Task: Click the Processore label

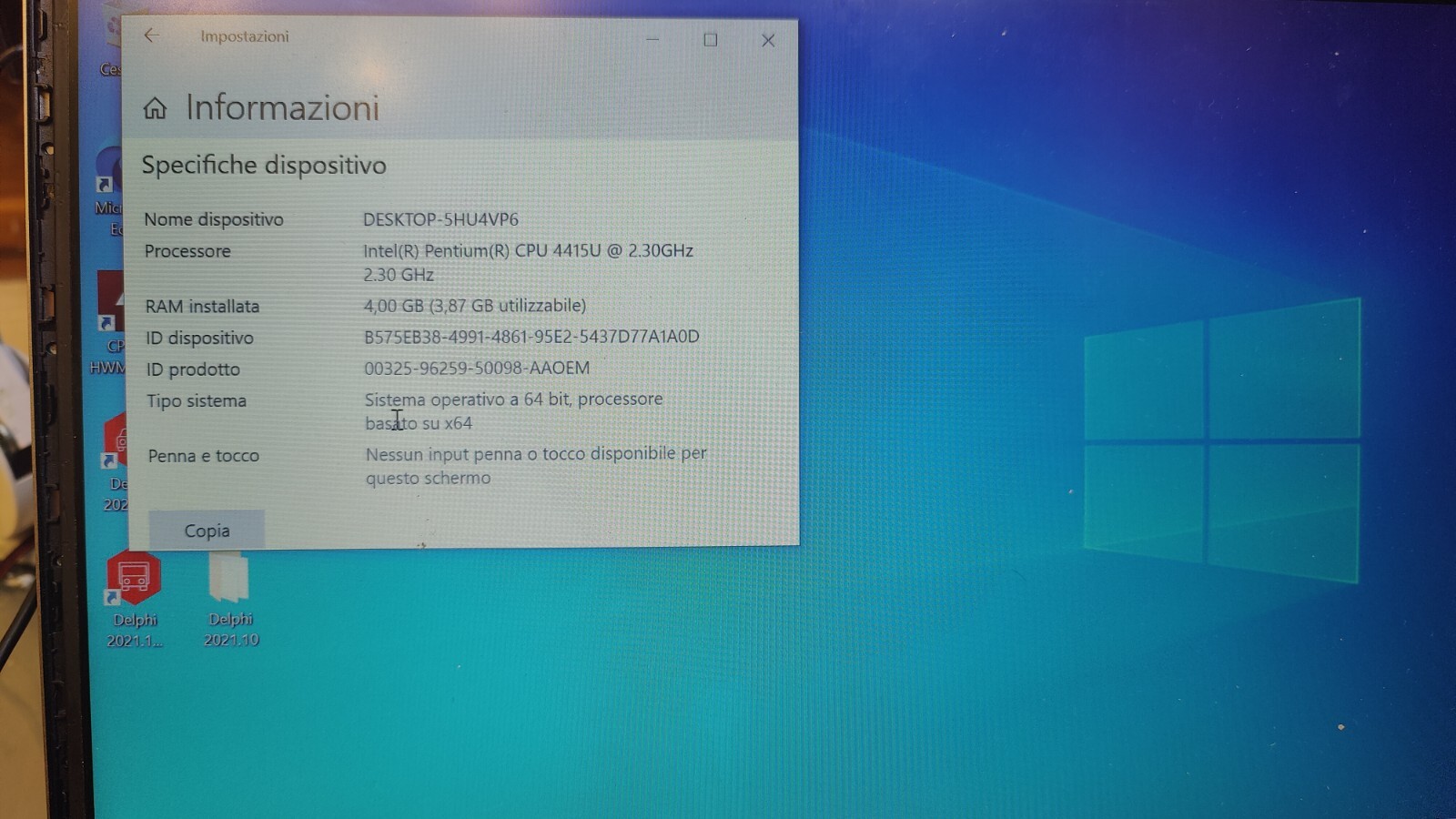Action: [x=187, y=251]
